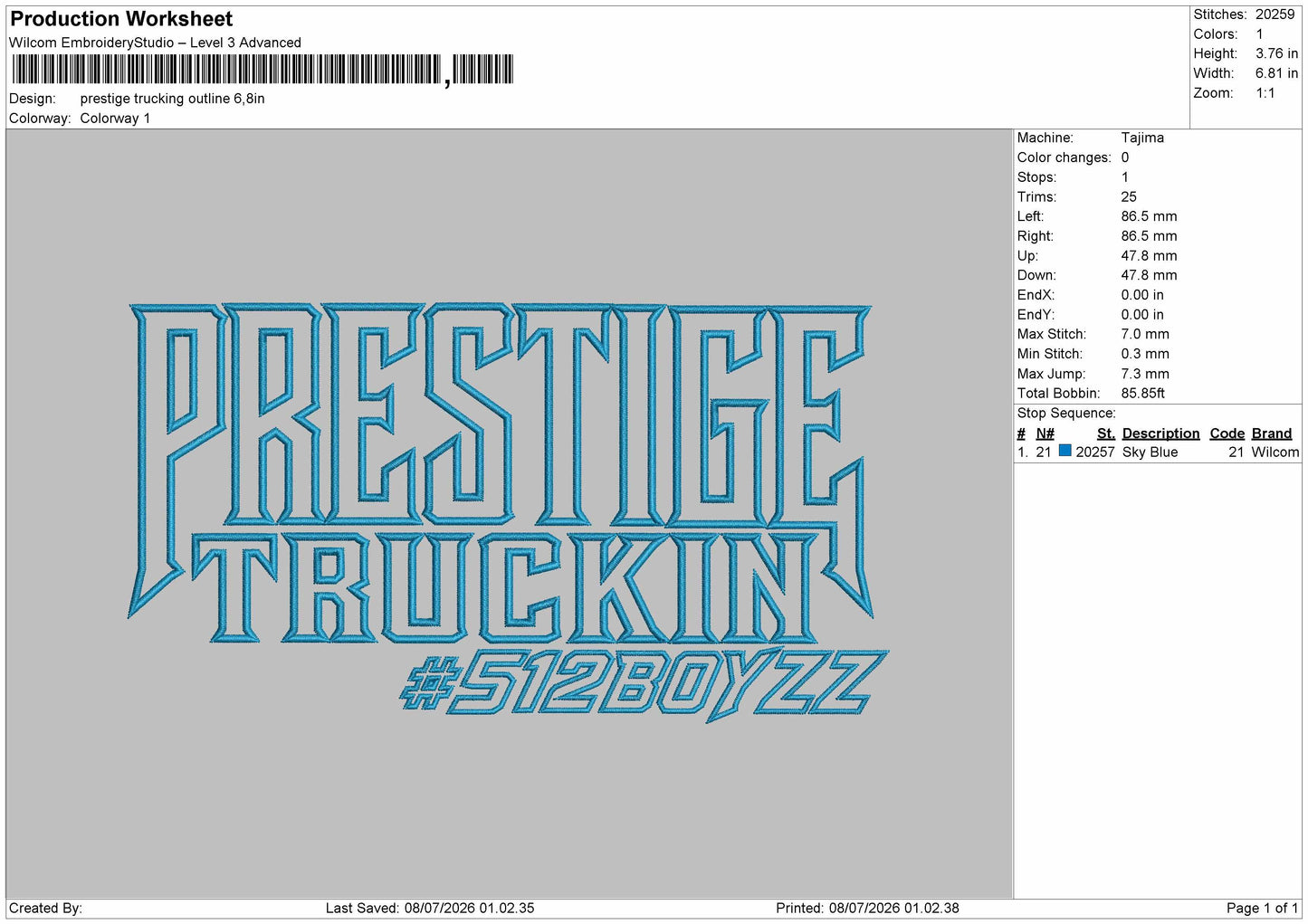Viewport: 1308px width, 924px height.
Task: Click the barcode at the top
Action: click(262, 70)
